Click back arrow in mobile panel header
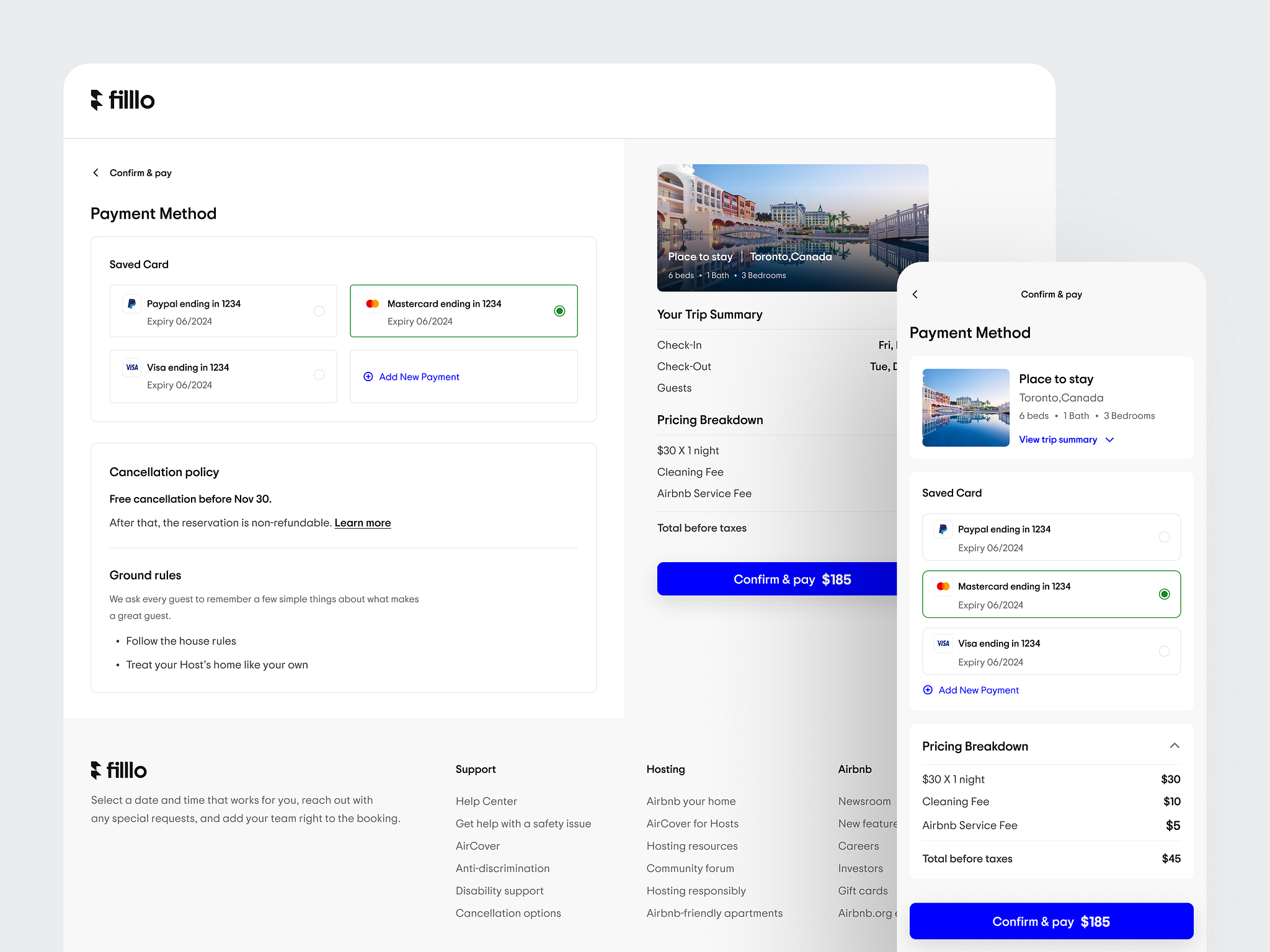 [915, 294]
